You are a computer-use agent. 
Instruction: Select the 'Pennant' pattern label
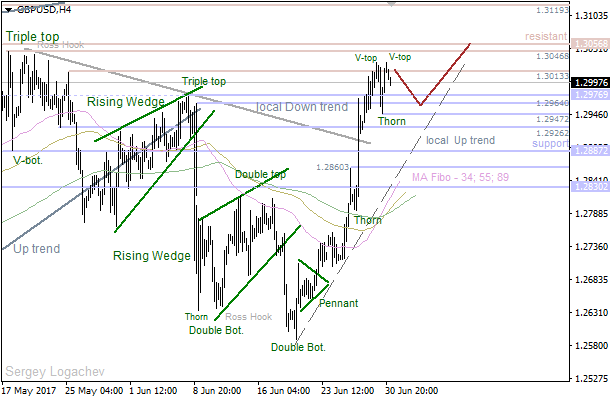tap(338, 303)
